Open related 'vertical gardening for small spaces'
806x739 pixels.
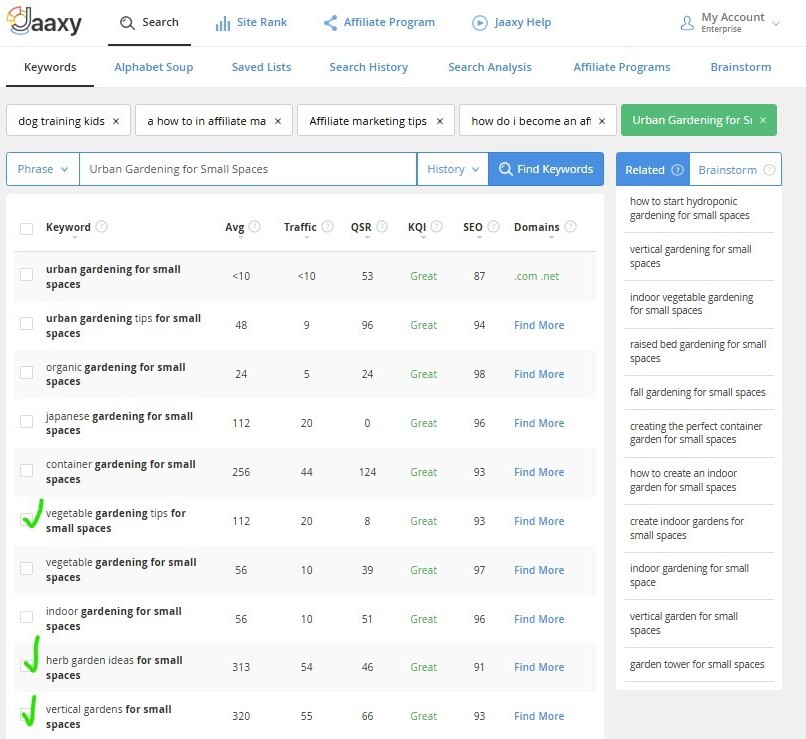tap(690, 256)
